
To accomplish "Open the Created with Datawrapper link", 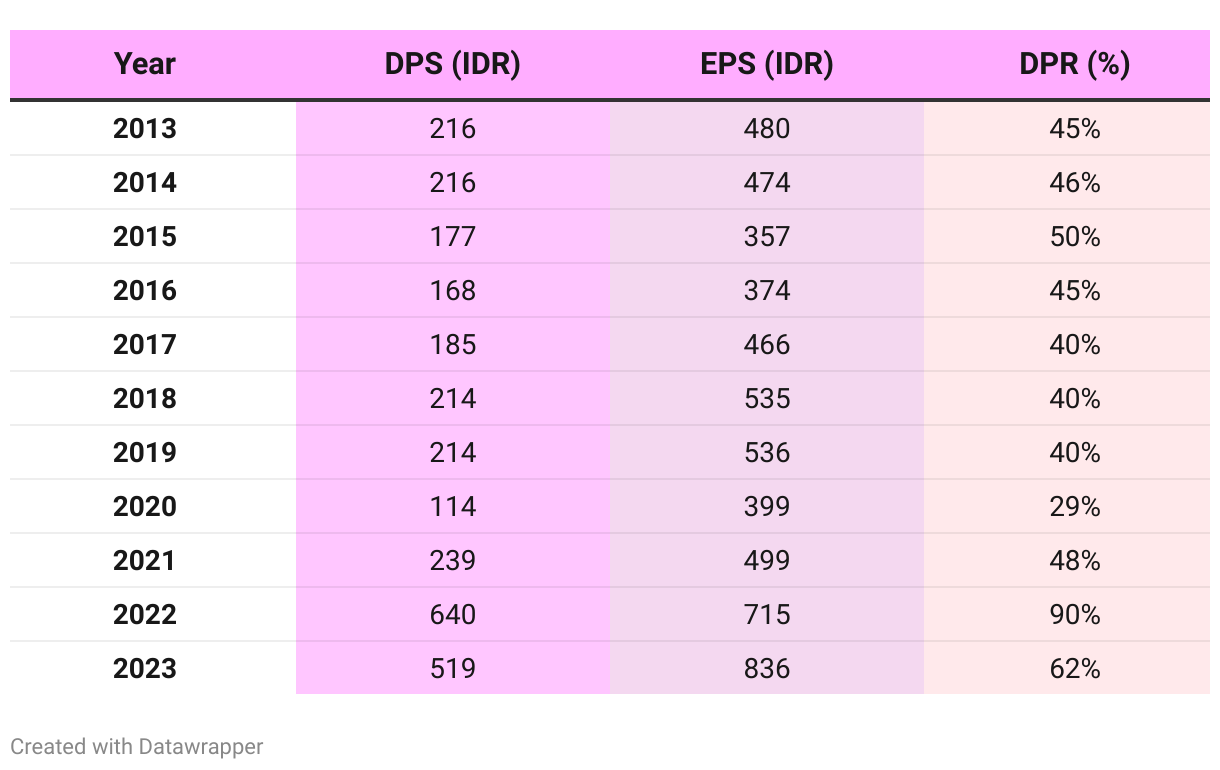I will pyautogui.click(x=137, y=746).
